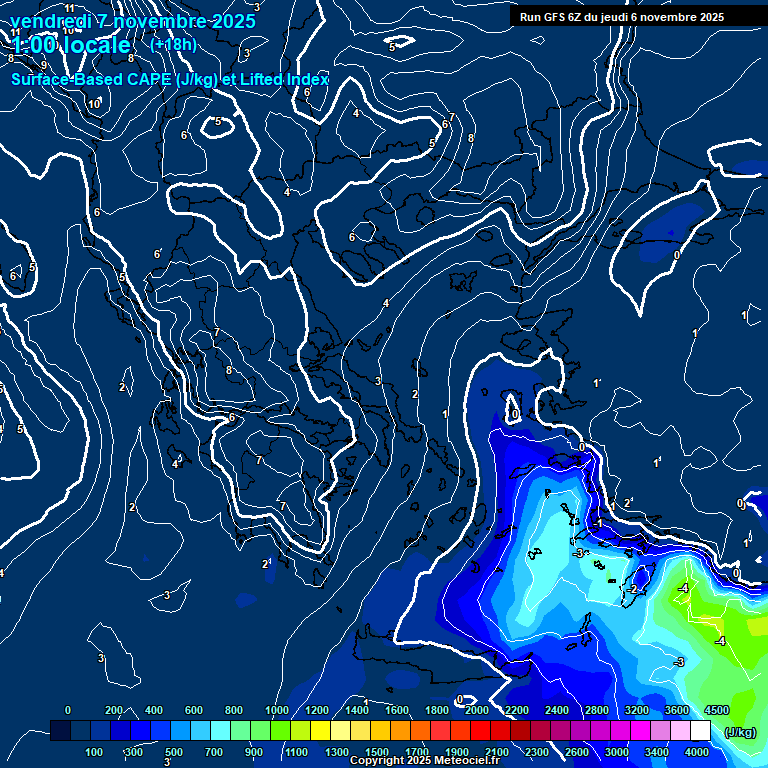Click the '800' legend value

click(x=234, y=710)
